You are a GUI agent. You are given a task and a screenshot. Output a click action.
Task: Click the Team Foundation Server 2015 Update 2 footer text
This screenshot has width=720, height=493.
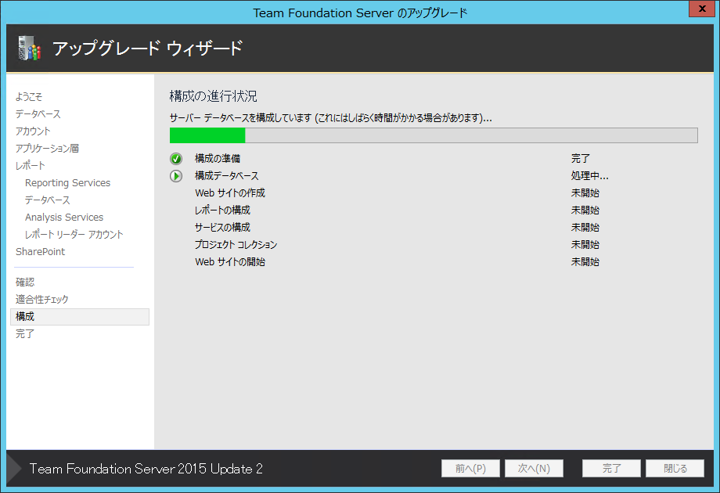[146, 469]
